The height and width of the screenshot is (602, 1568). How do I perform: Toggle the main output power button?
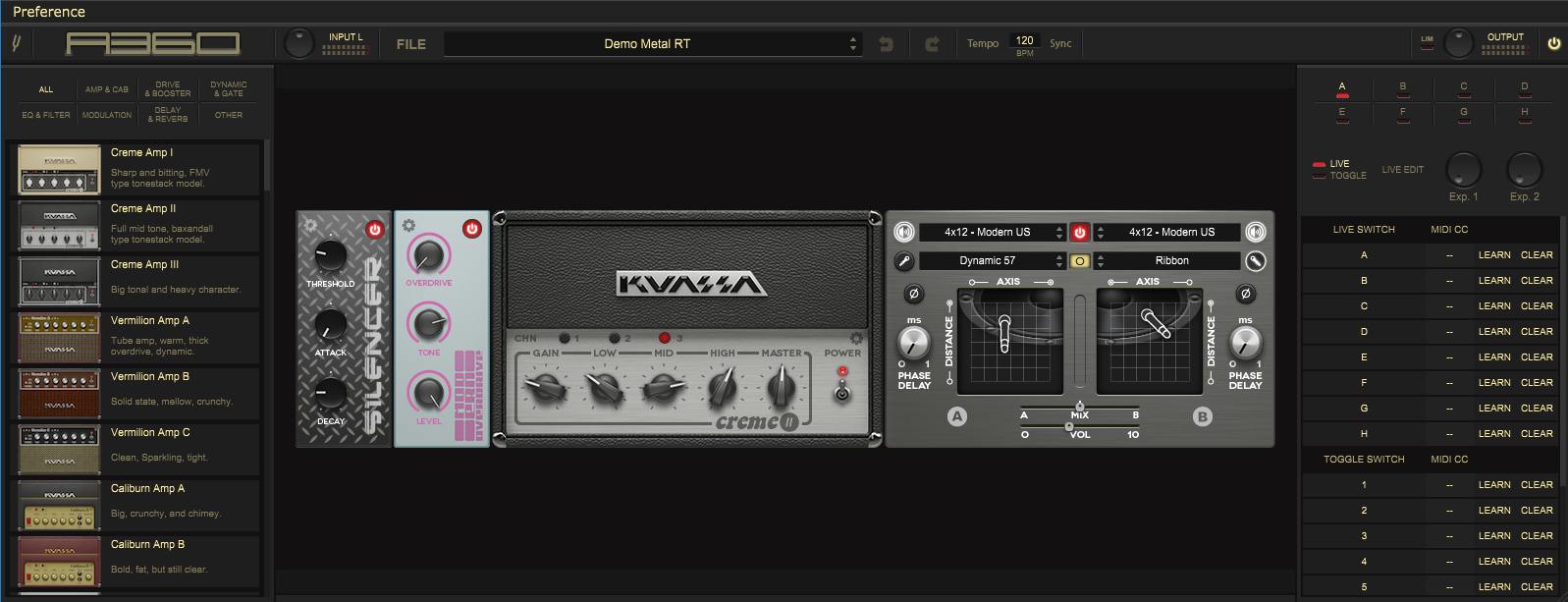tap(1553, 44)
